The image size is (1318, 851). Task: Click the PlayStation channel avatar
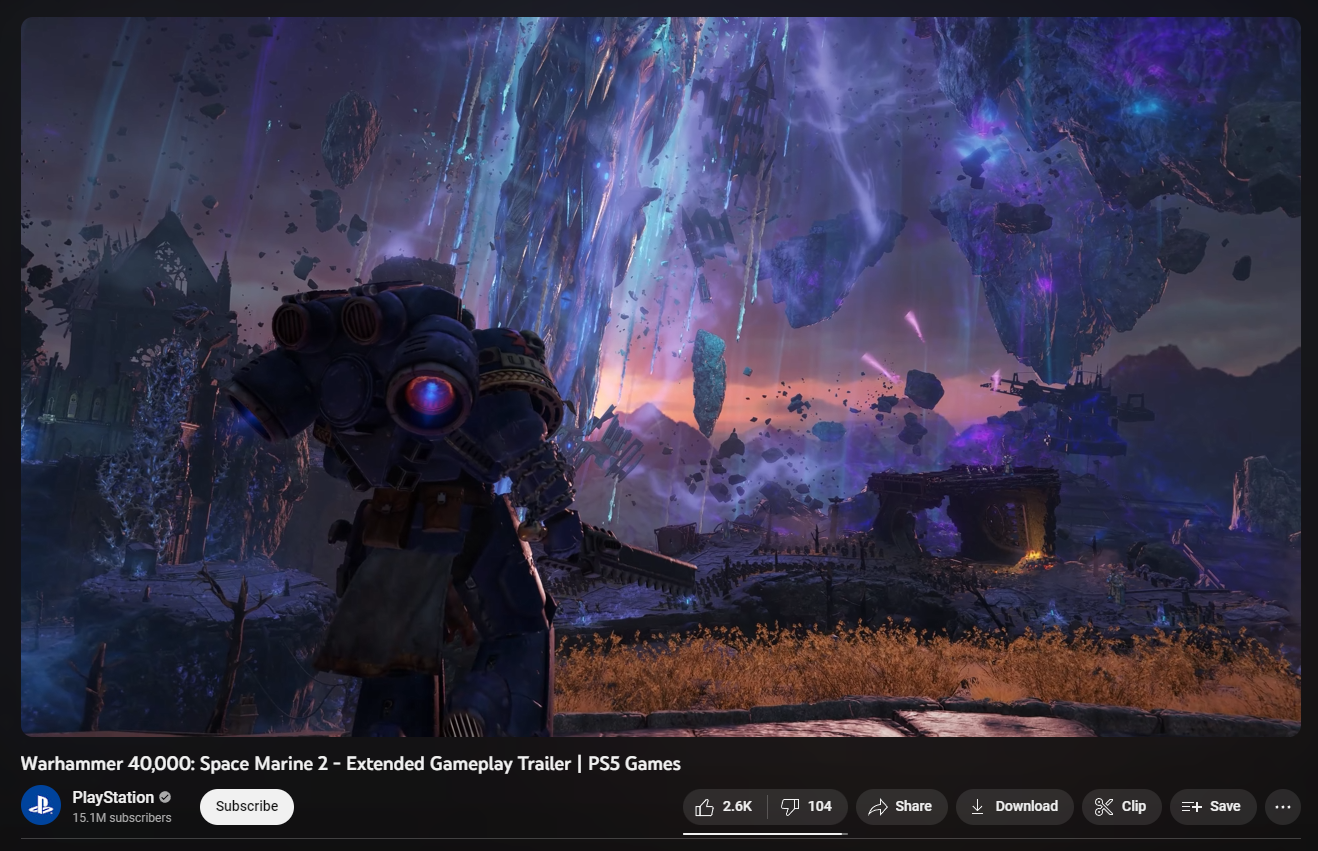41,805
